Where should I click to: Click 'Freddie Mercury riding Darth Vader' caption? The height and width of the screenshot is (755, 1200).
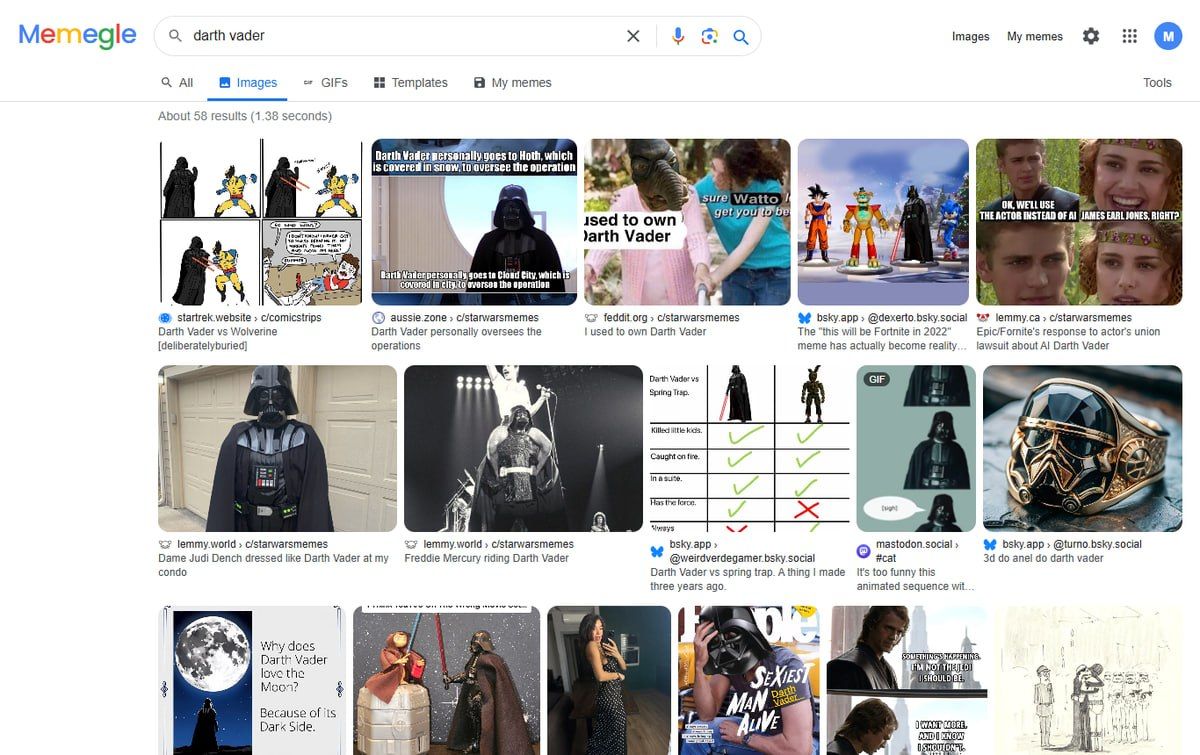486,558
